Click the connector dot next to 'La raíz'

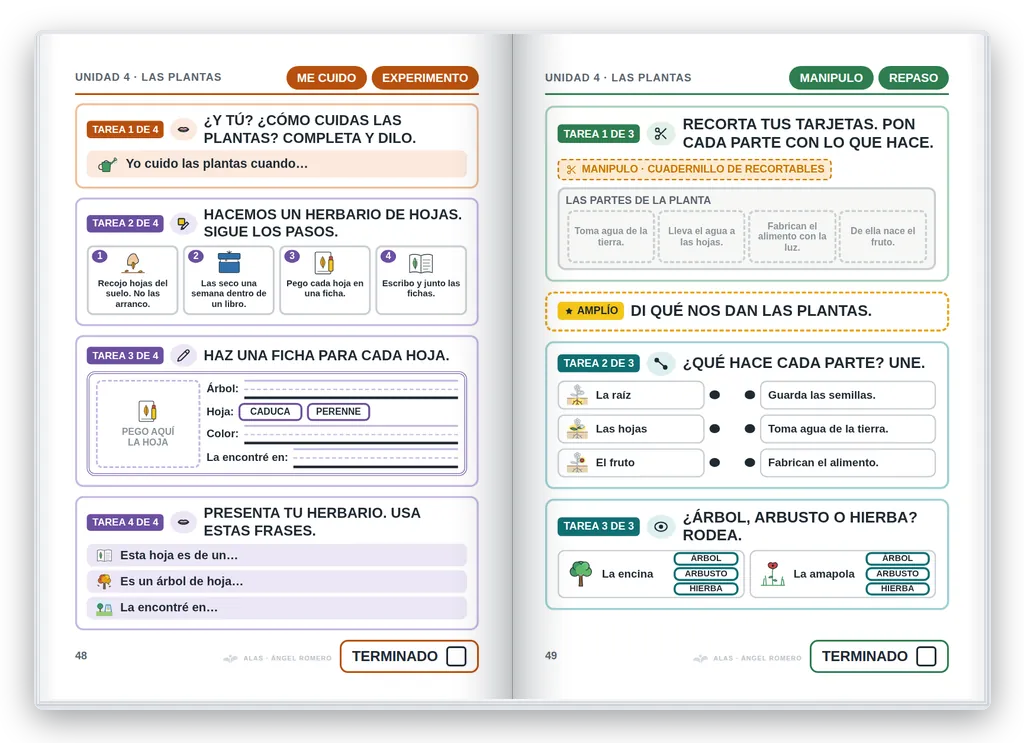715,395
